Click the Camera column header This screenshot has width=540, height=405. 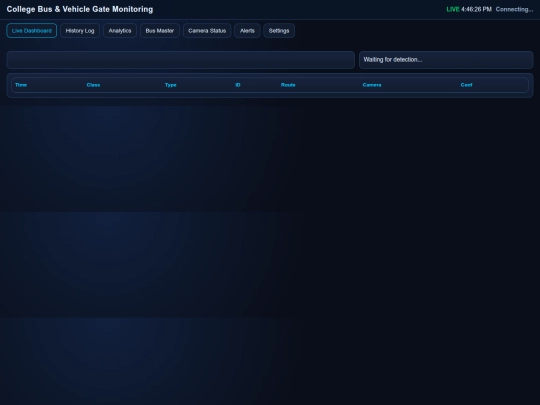tap(372, 85)
